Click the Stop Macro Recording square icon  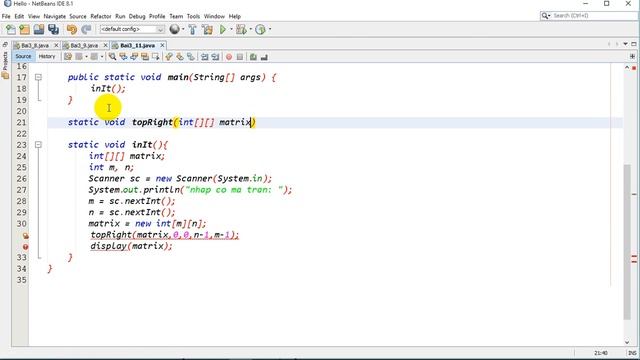pos(240,57)
